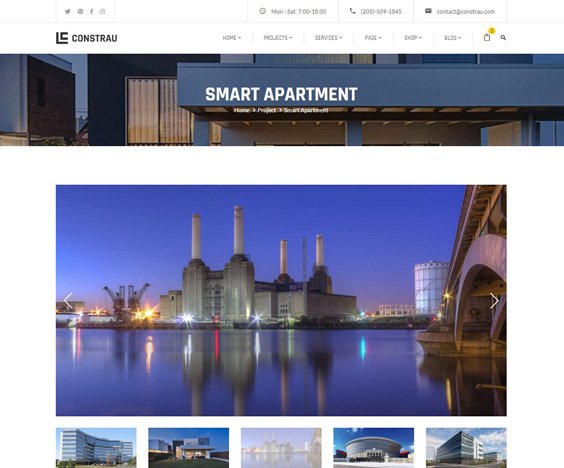Advance to next slide with right arrow
This screenshot has height=468, width=564.
(494, 301)
